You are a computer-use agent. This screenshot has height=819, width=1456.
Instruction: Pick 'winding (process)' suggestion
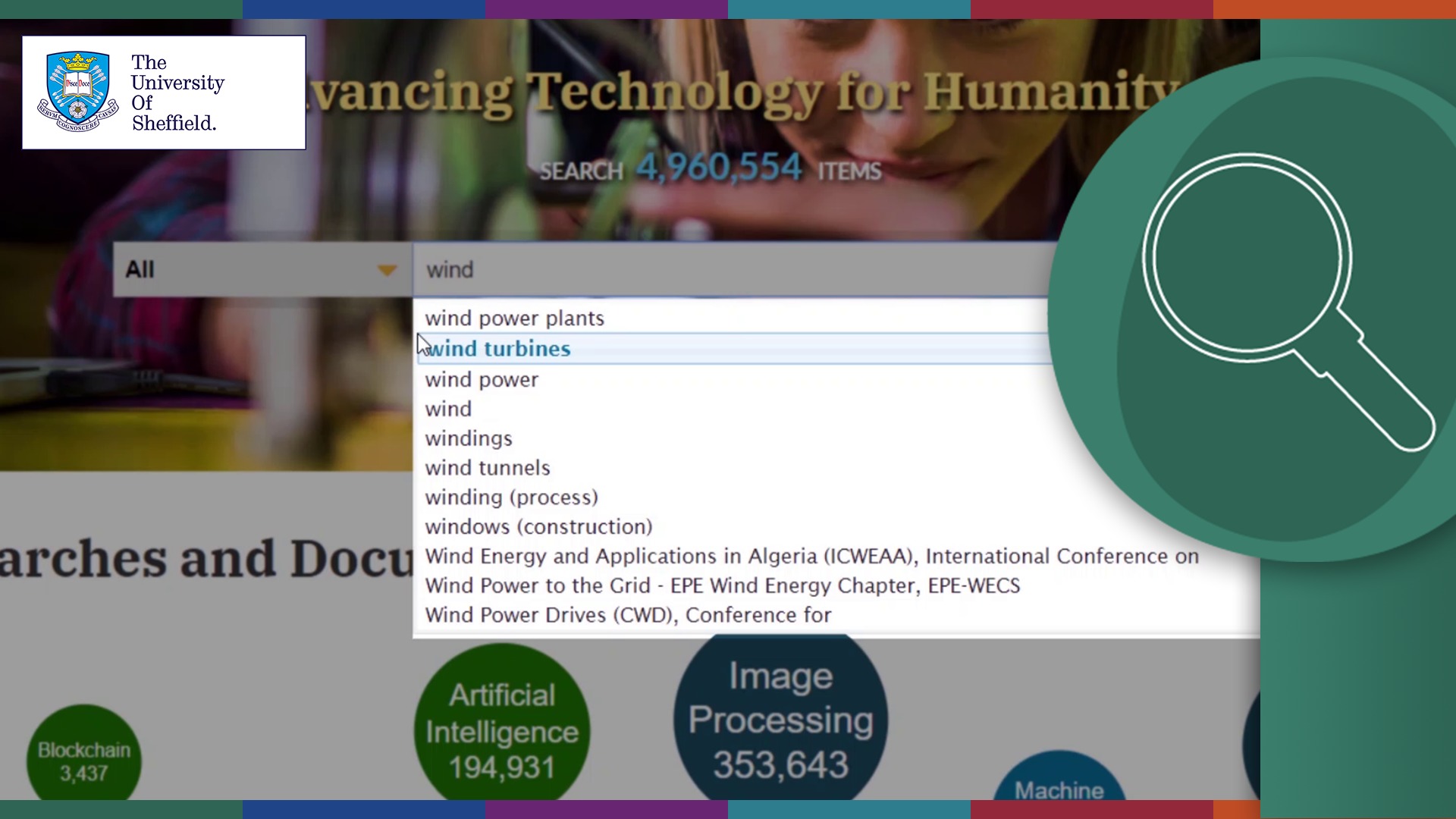click(511, 497)
